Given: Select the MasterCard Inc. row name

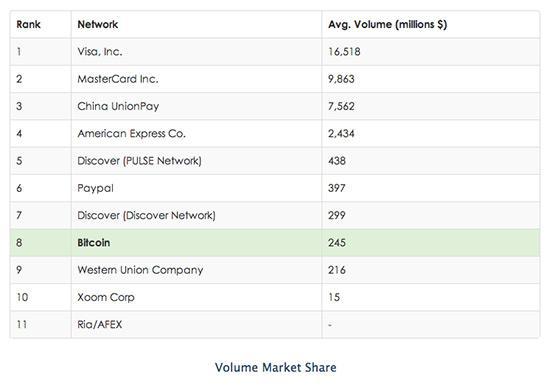Looking at the screenshot, I should click(118, 79).
